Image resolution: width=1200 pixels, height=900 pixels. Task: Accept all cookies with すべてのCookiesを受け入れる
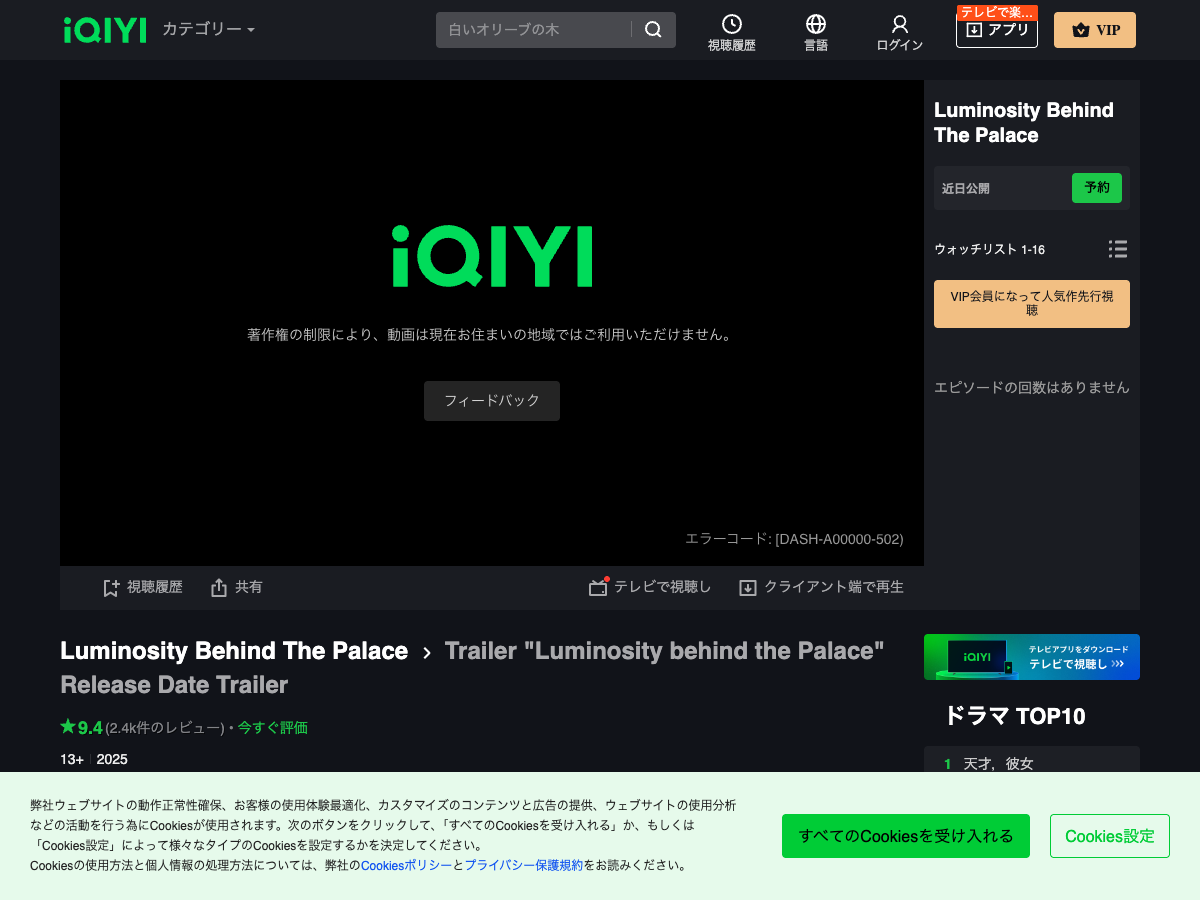(906, 836)
